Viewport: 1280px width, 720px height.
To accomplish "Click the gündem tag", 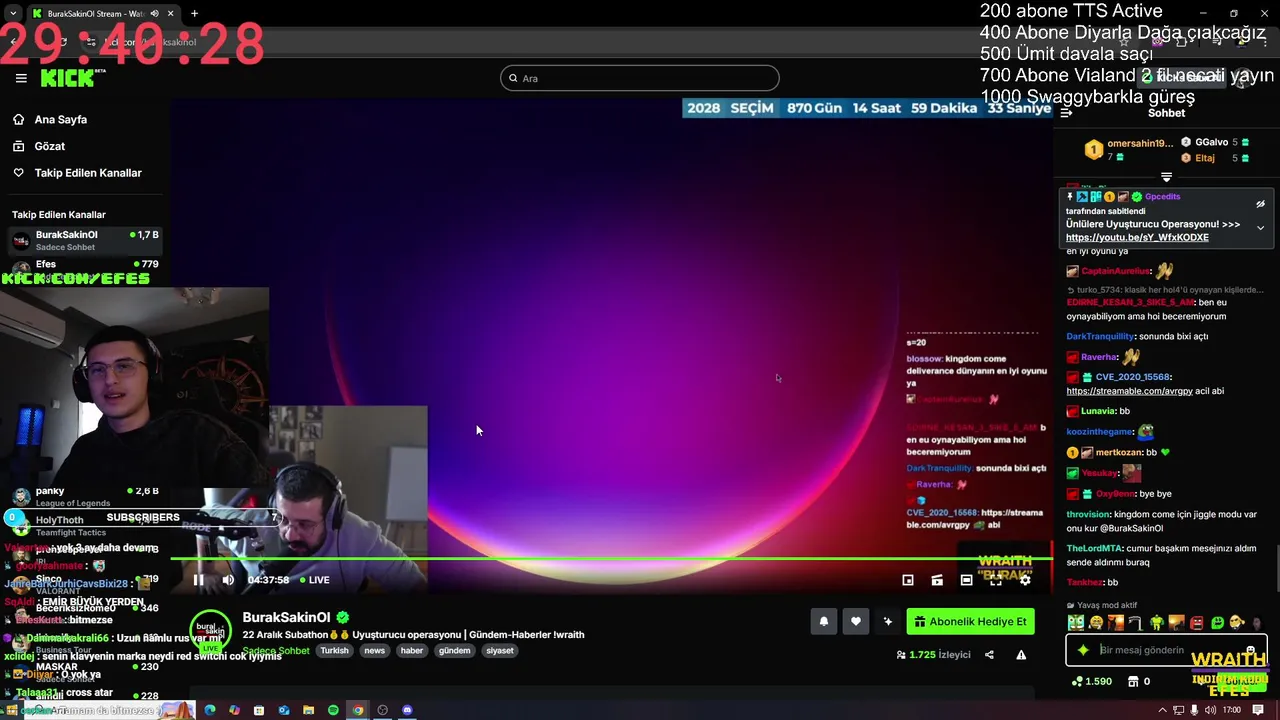I will point(454,651).
